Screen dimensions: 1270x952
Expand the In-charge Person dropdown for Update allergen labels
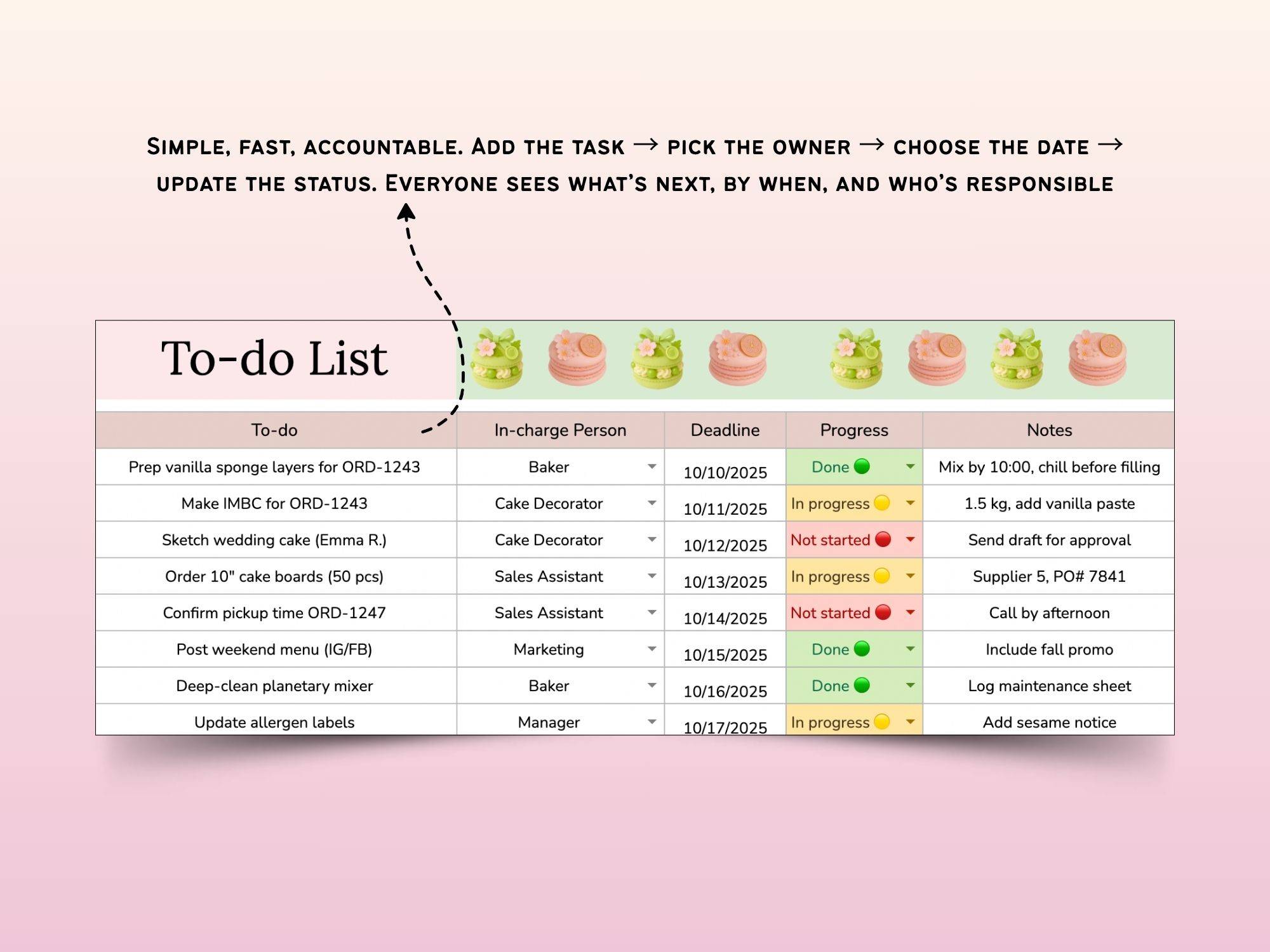652,722
